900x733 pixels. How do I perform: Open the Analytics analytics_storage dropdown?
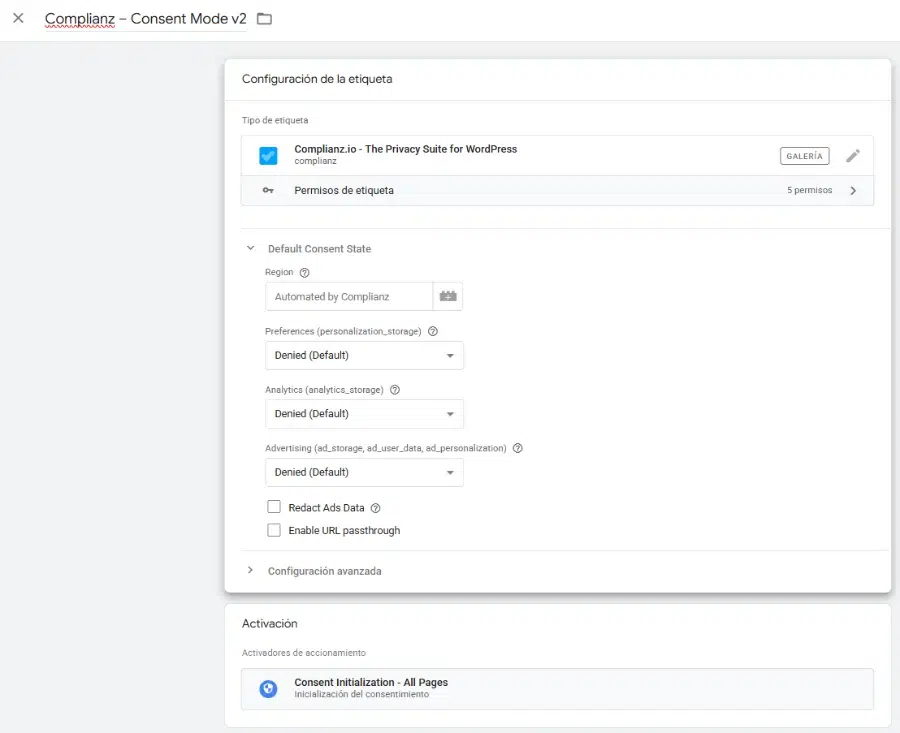pos(364,414)
